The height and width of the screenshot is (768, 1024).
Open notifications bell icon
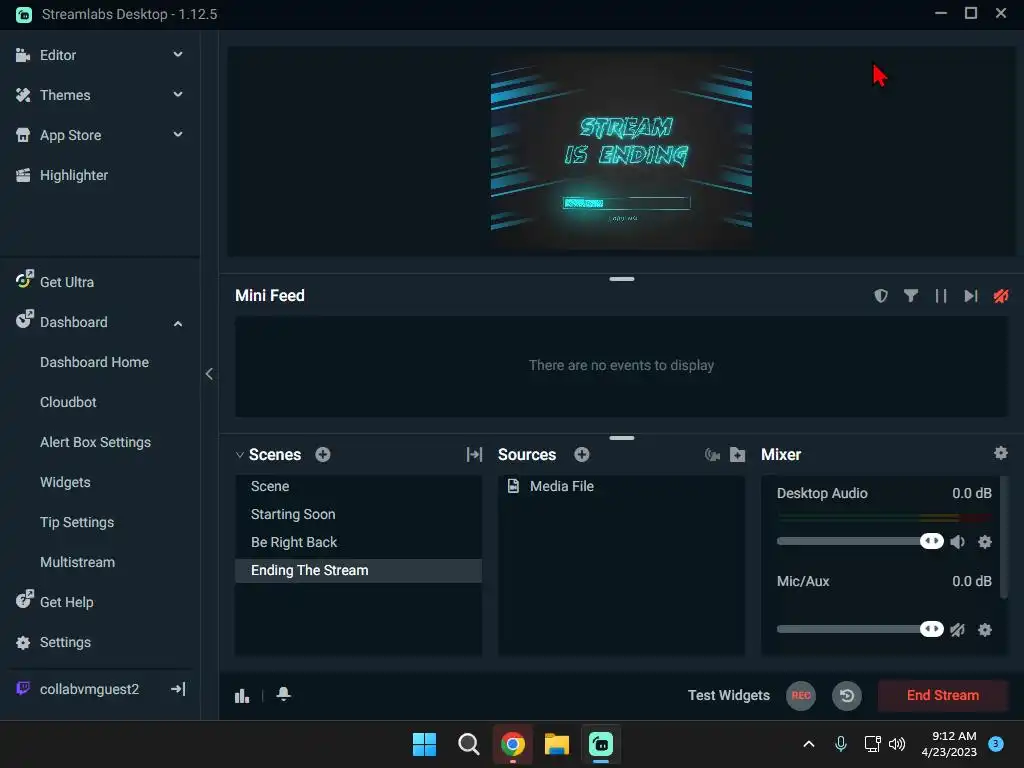(x=283, y=694)
